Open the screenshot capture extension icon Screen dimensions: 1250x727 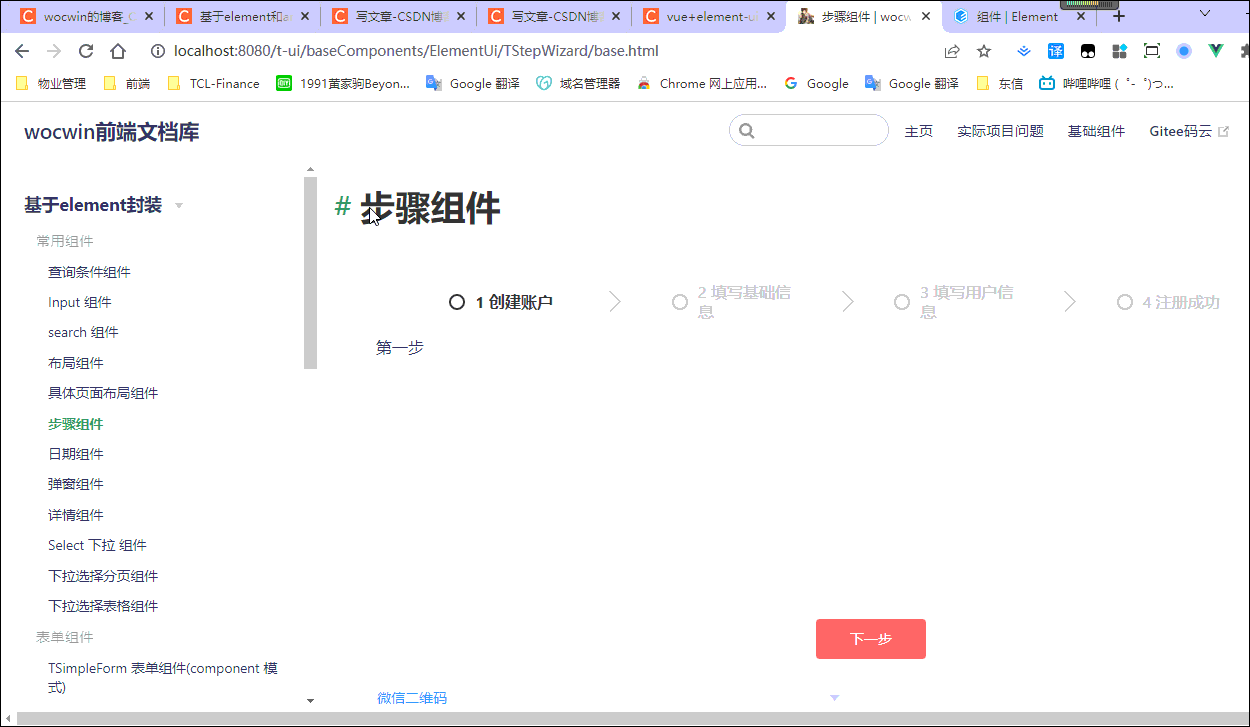pyautogui.click(x=1152, y=51)
